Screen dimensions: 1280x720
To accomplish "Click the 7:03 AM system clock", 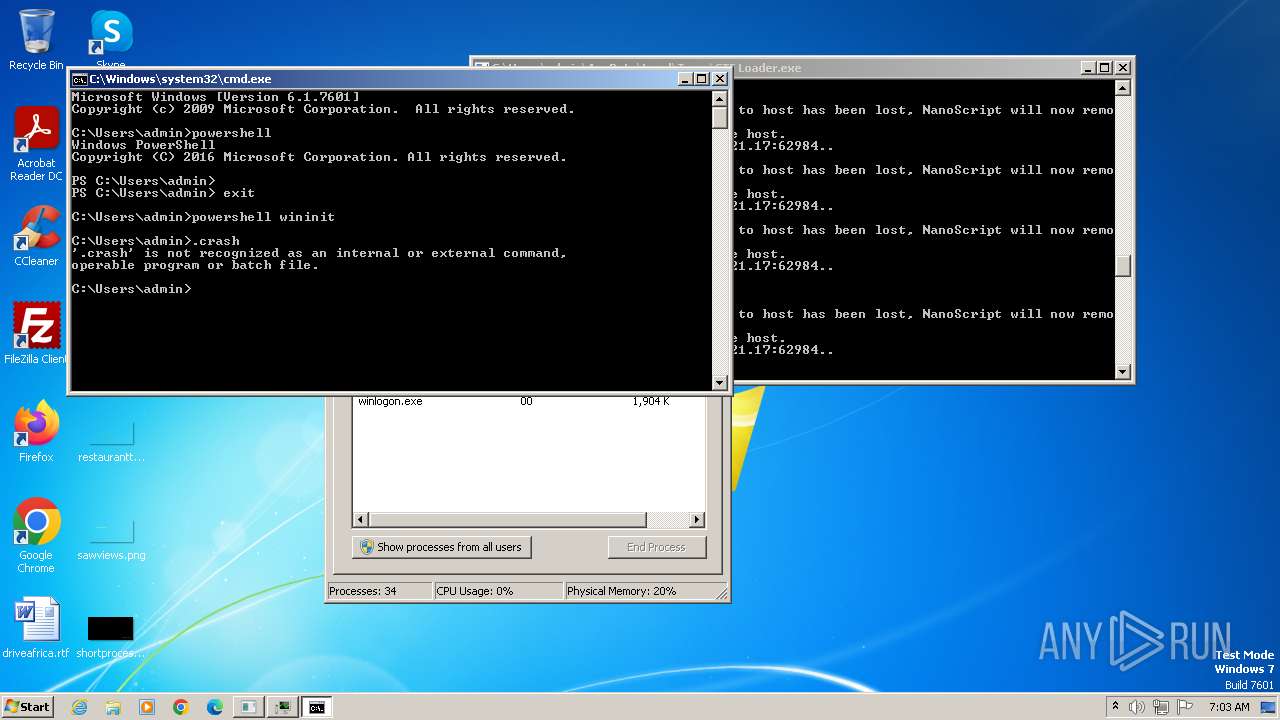I will point(1229,707).
